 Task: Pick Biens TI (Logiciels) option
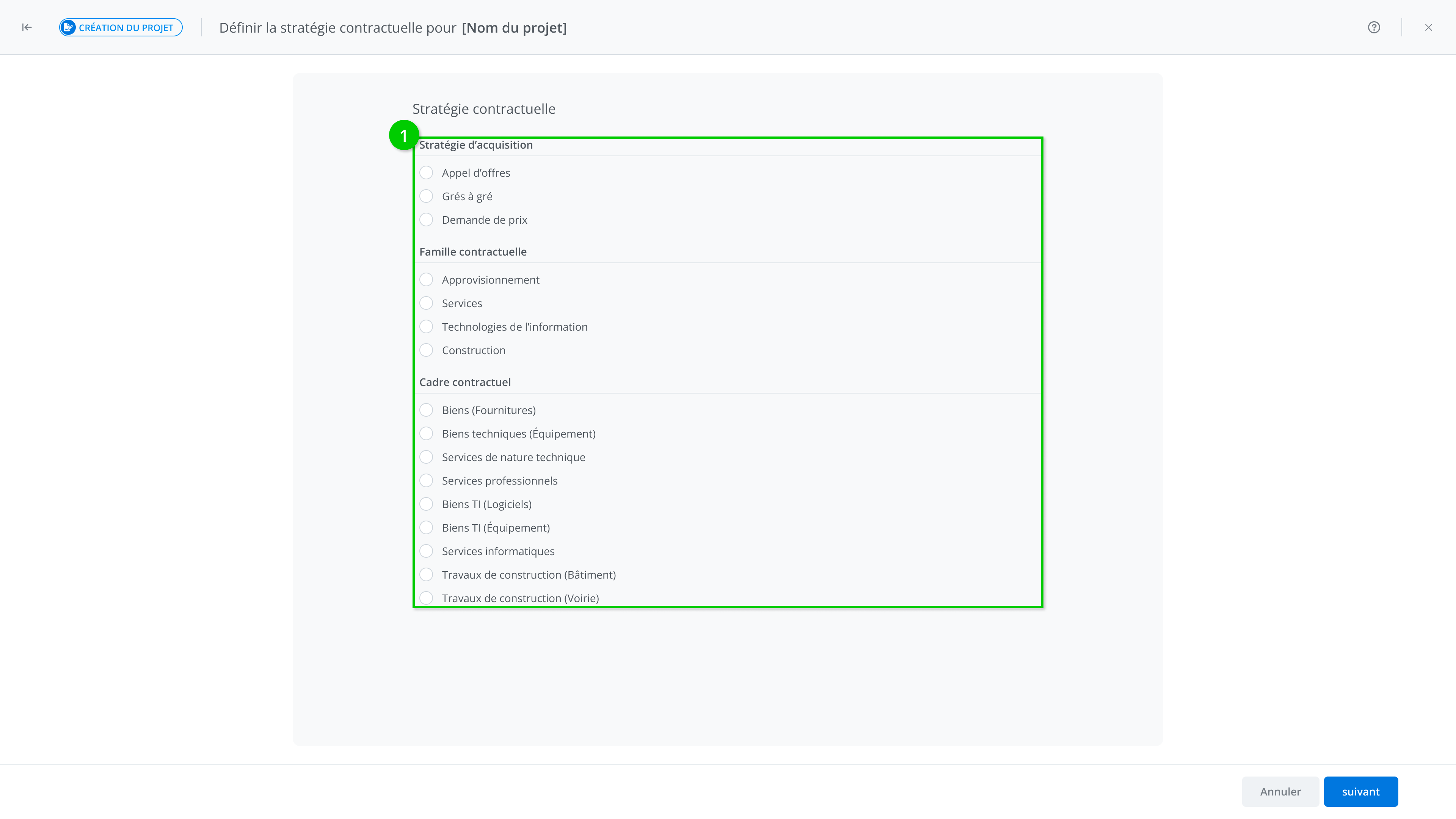tap(426, 504)
